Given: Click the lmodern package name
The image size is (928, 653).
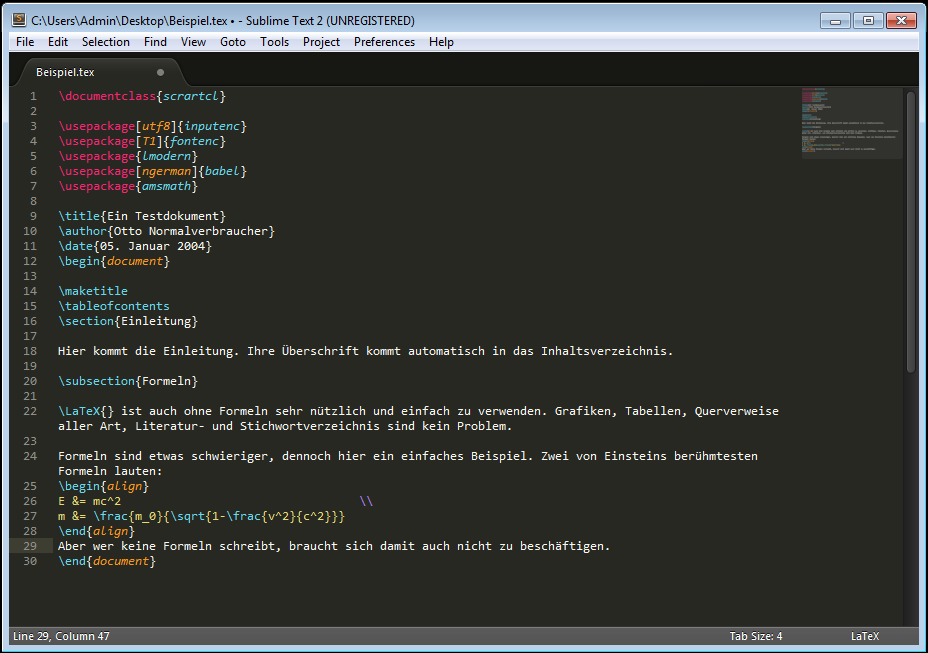Looking at the screenshot, I should point(166,156).
